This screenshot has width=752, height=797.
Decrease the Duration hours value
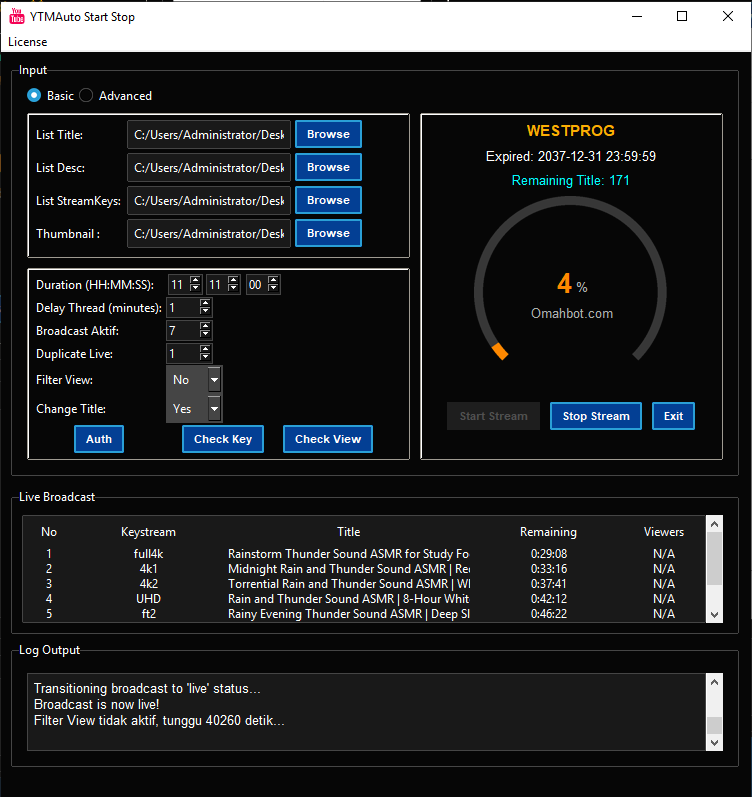195,289
